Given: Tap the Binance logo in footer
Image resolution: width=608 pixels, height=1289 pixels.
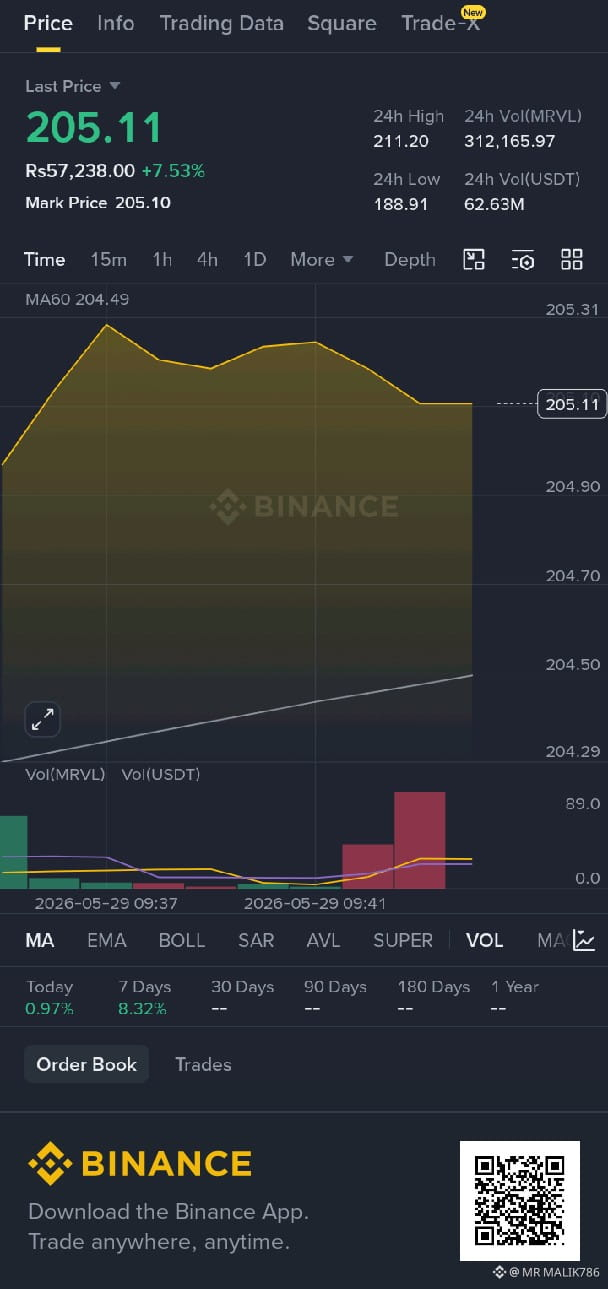Looking at the screenshot, I should 140,1164.
